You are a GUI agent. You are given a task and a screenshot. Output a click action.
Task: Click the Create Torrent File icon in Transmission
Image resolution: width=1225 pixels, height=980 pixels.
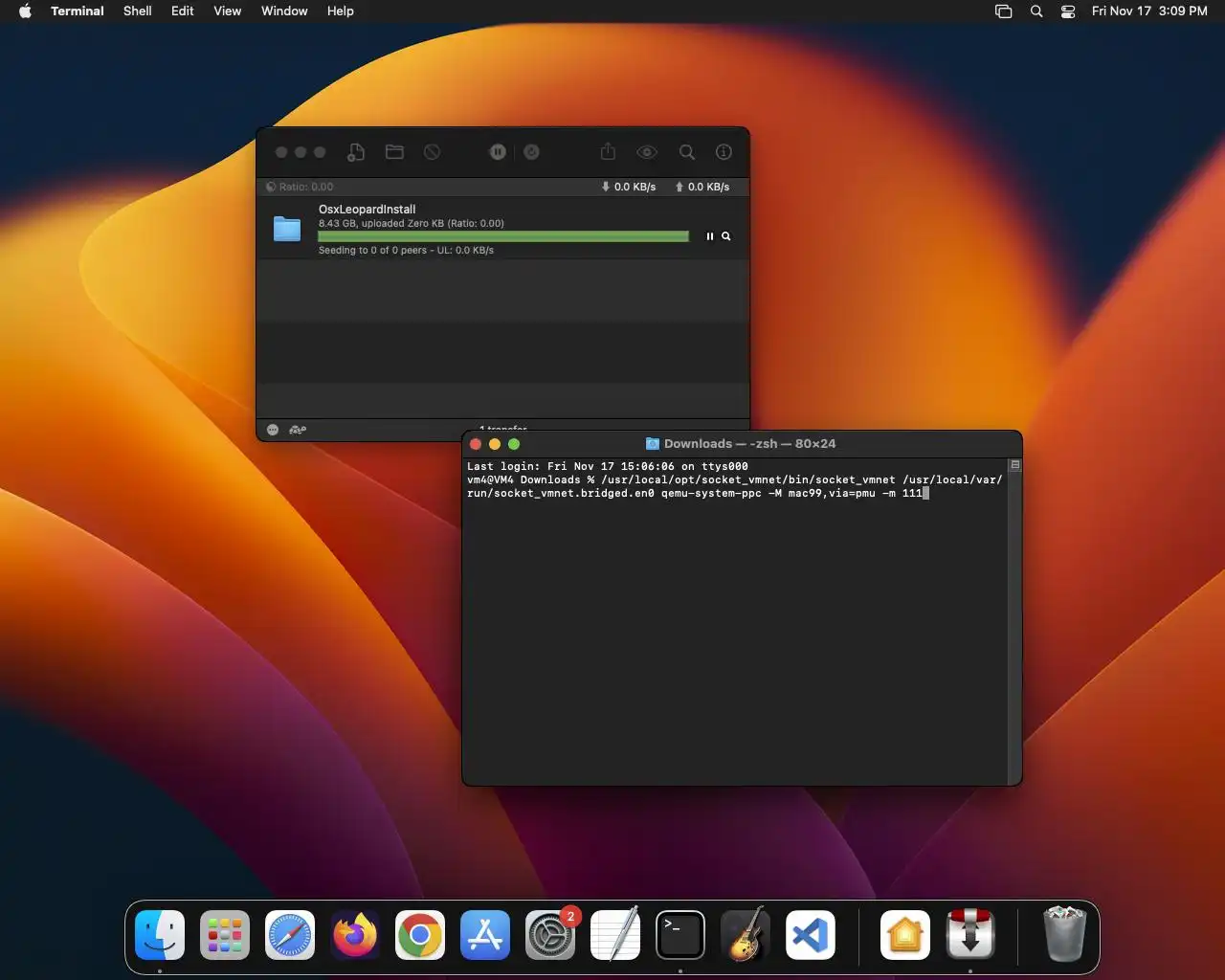click(356, 152)
